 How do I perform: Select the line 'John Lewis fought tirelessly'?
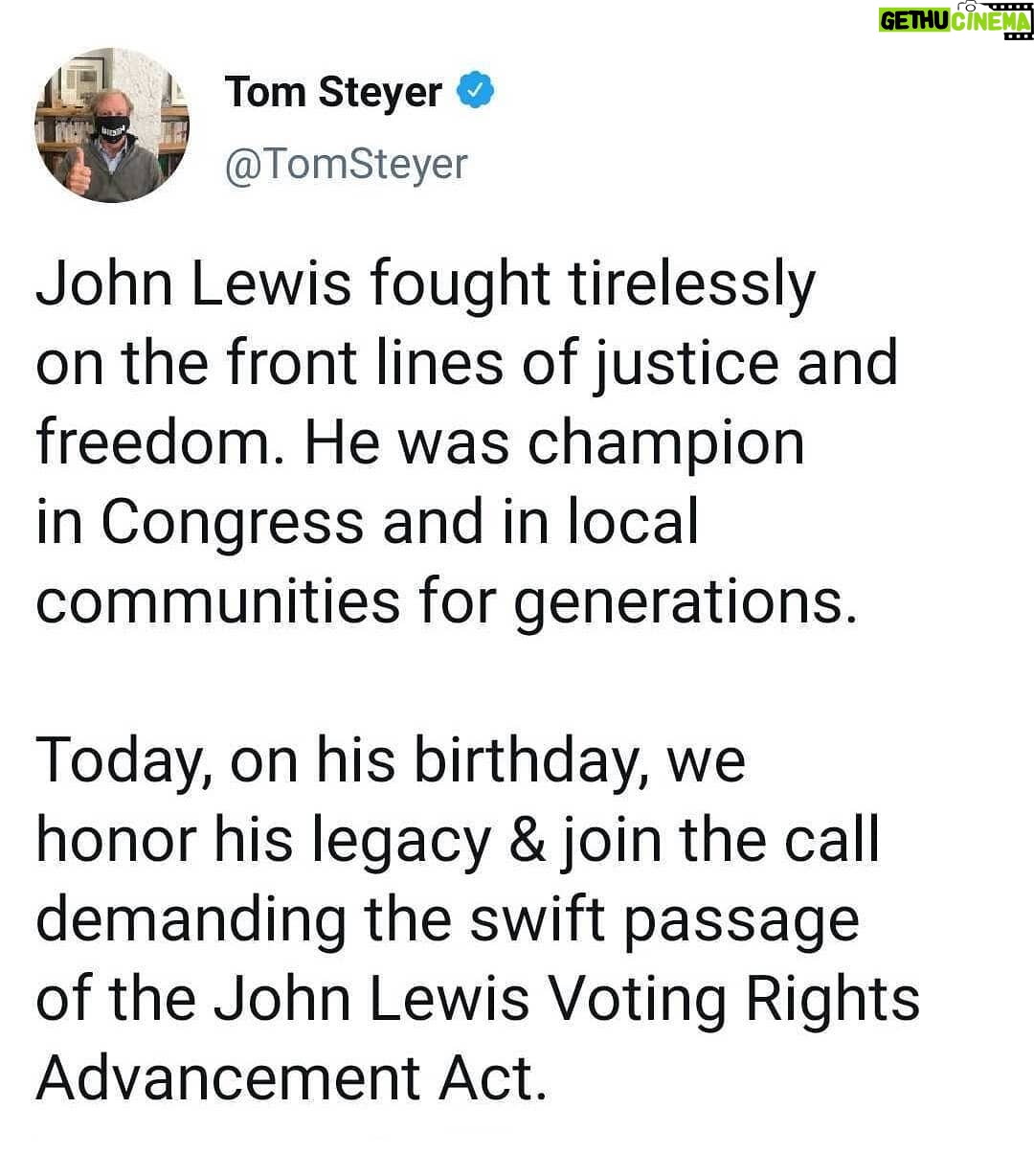[x=425, y=284]
